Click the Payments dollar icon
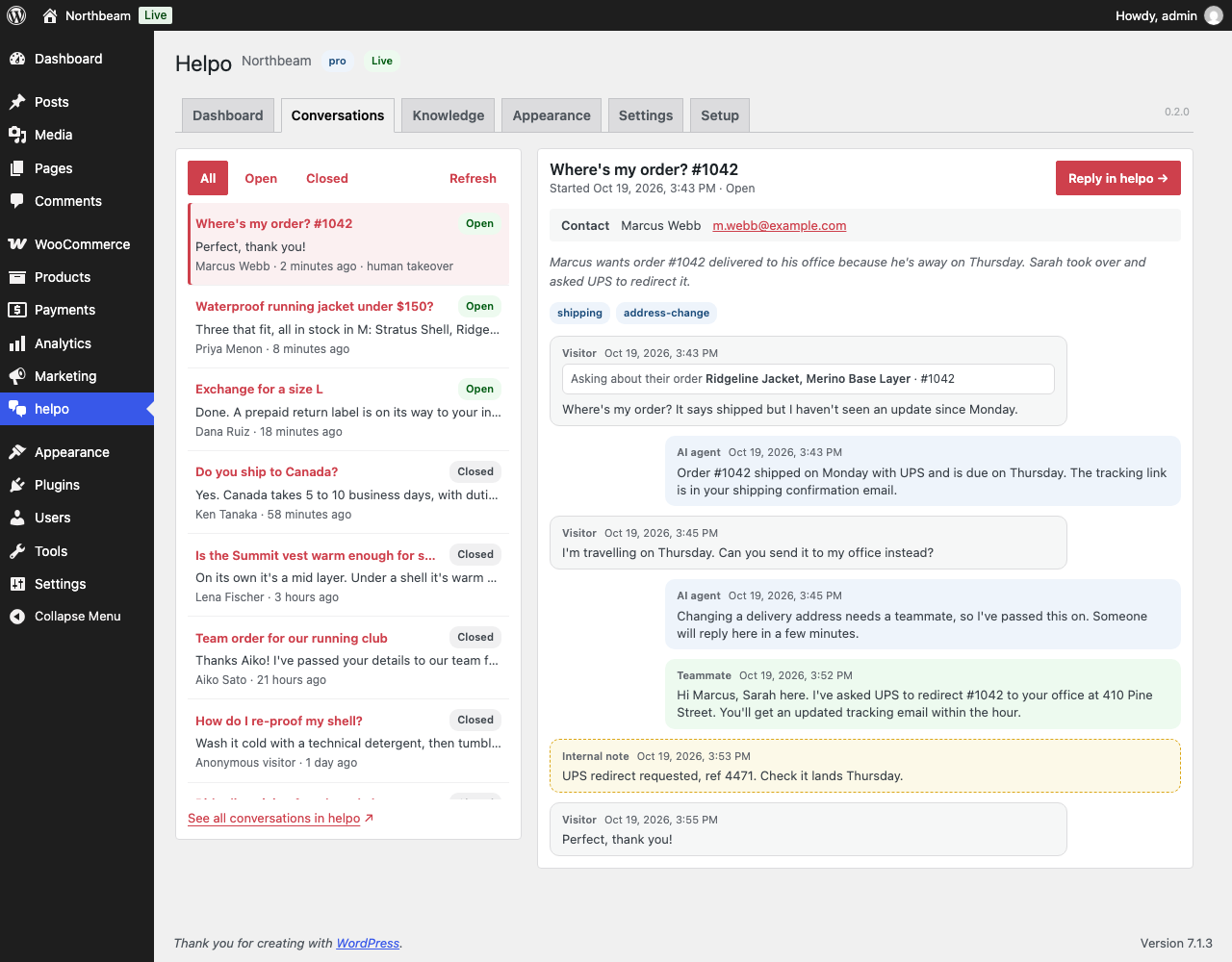Image resolution: width=1232 pixels, height=962 pixels. tap(17, 310)
